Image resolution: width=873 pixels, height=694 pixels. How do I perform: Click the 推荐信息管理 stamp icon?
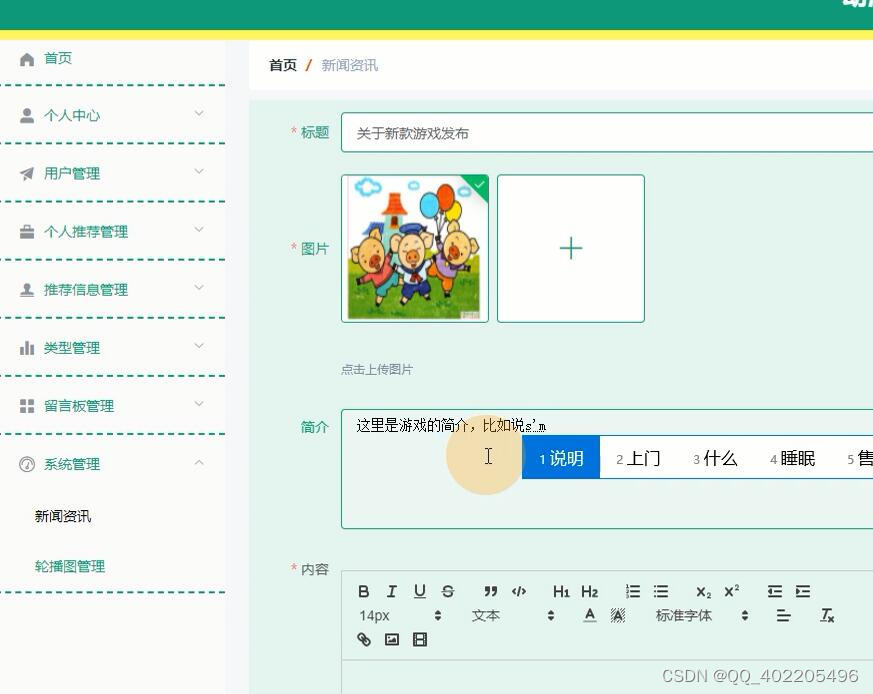click(x=27, y=290)
